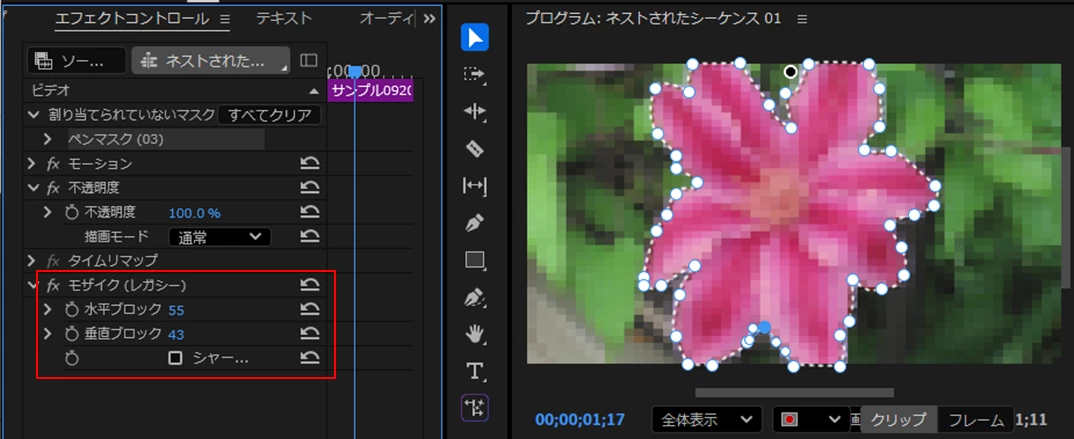Open the ネストされた... sequence dropdown

(x=211, y=60)
